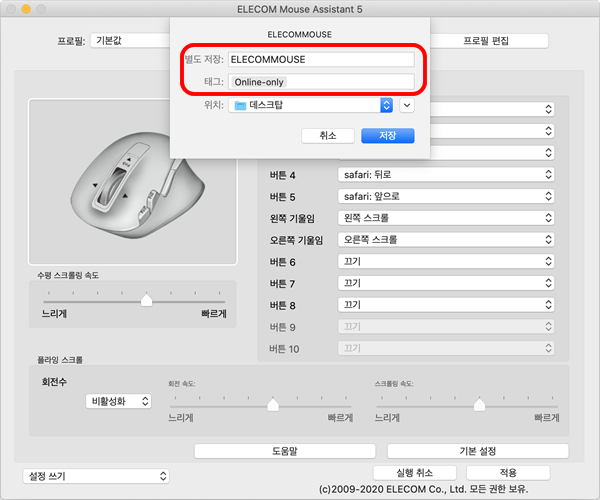The height and width of the screenshot is (500, 600).
Task: Click the 오른쪽 기울임 label
Action: pyautogui.click(x=296, y=240)
